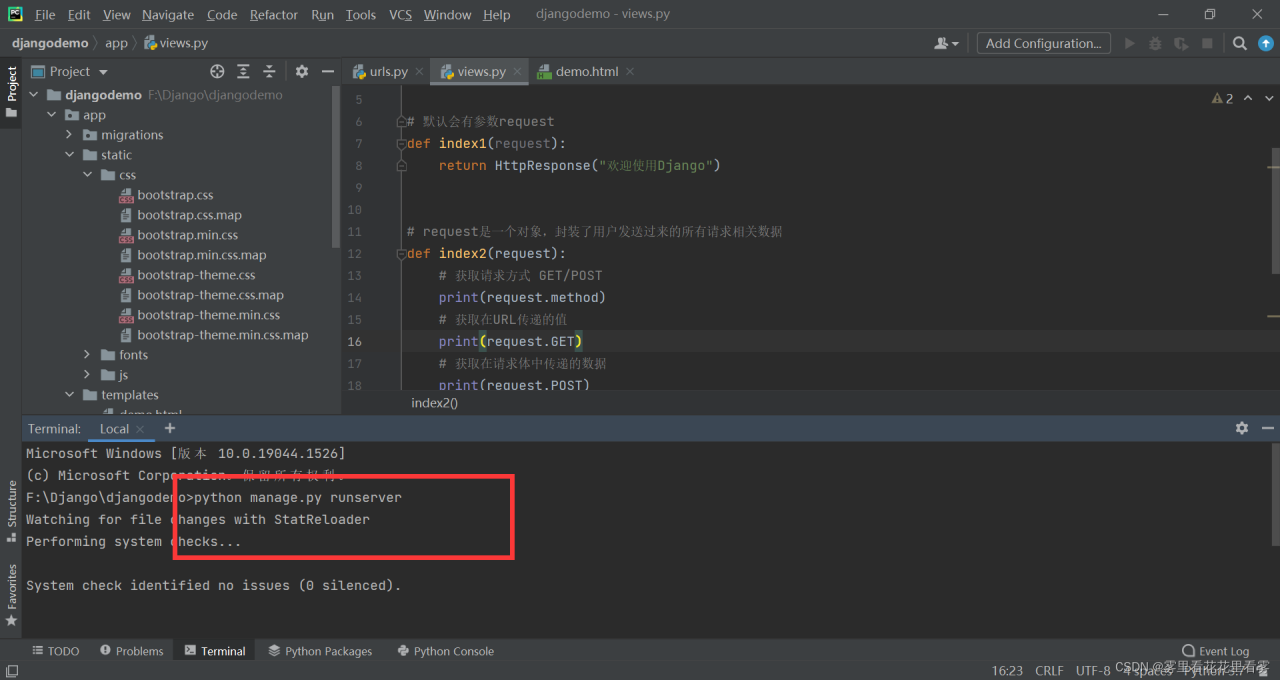The width and height of the screenshot is (1280, 680).
Task: Toggle the Python Console tool window
Action: click(x=445, y=651)
